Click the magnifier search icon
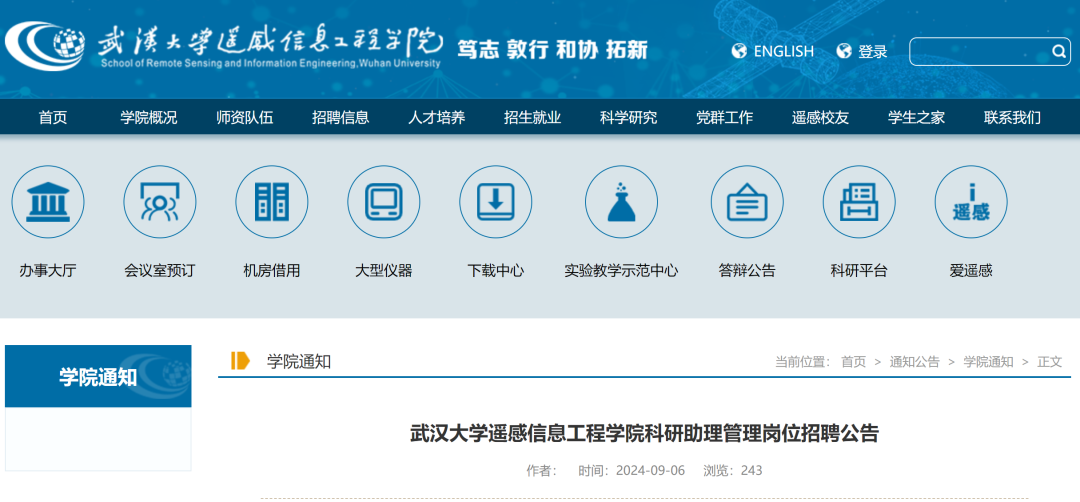 tap(1059, 52)
